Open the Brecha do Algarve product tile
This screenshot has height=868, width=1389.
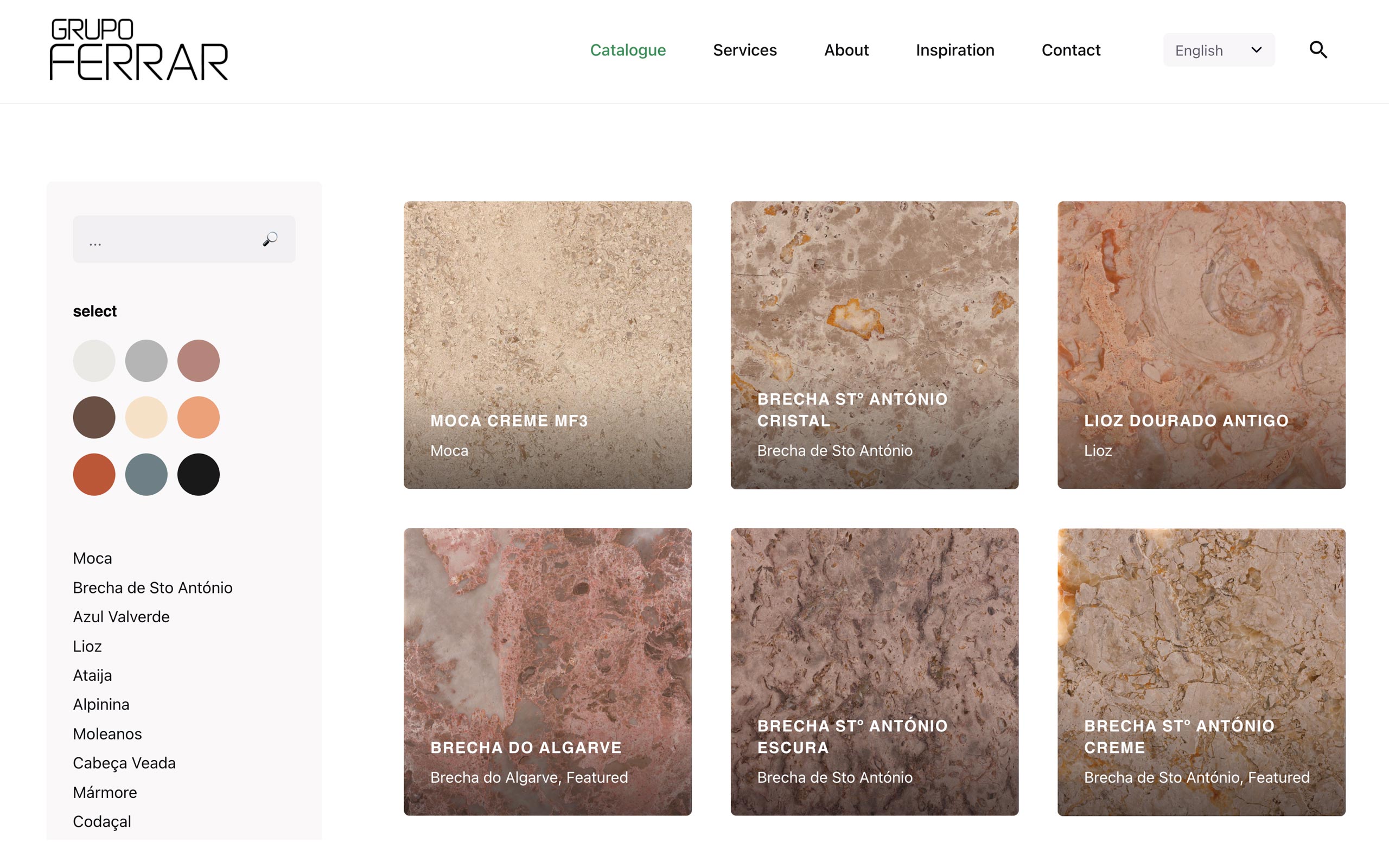click(547, 672)
